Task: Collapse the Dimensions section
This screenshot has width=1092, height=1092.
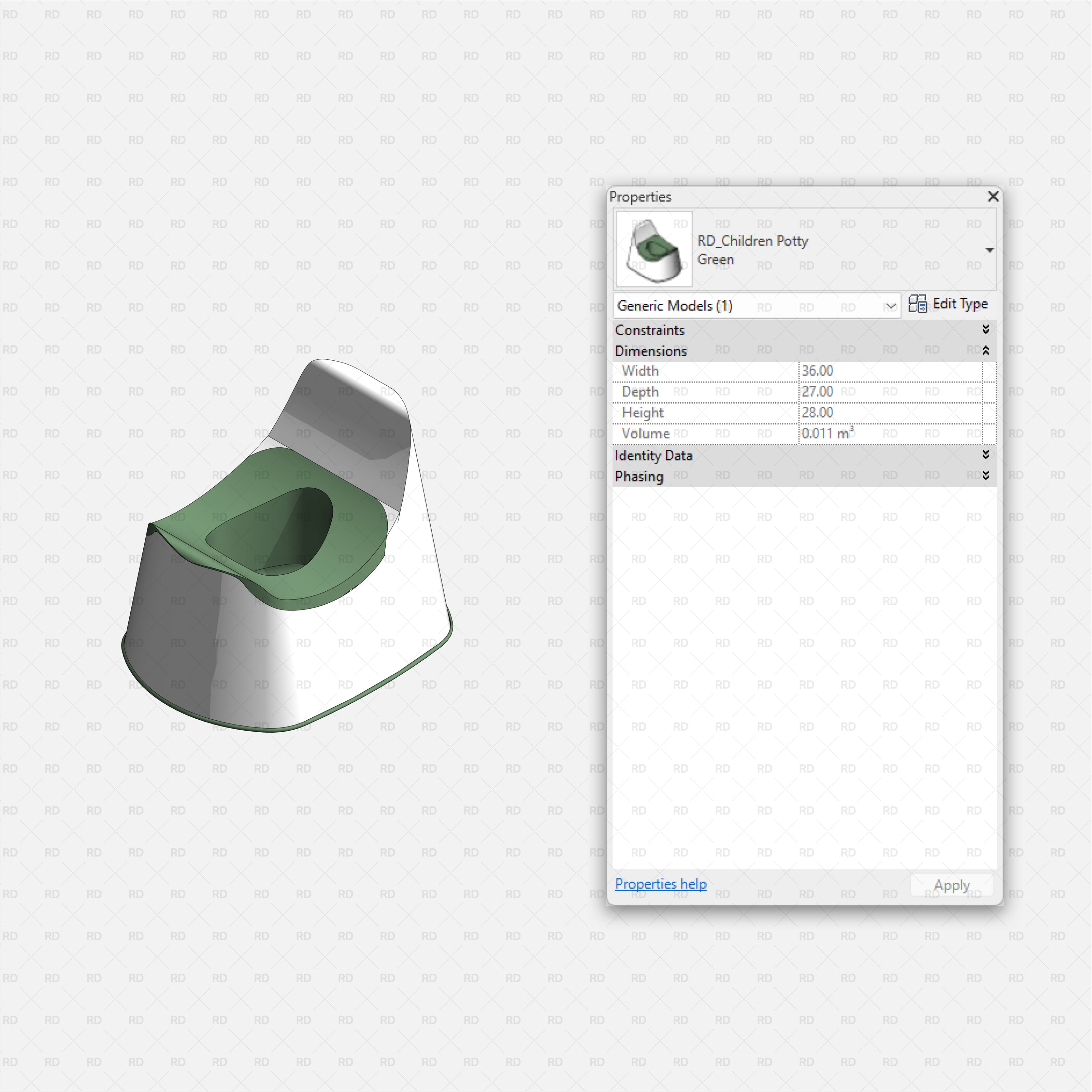Action: pos(985,350)
